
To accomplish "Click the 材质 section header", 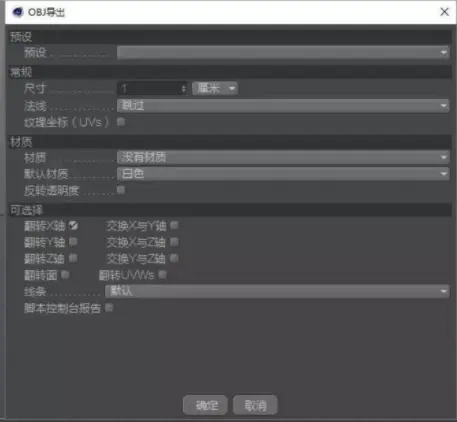I will click(230, 142).
